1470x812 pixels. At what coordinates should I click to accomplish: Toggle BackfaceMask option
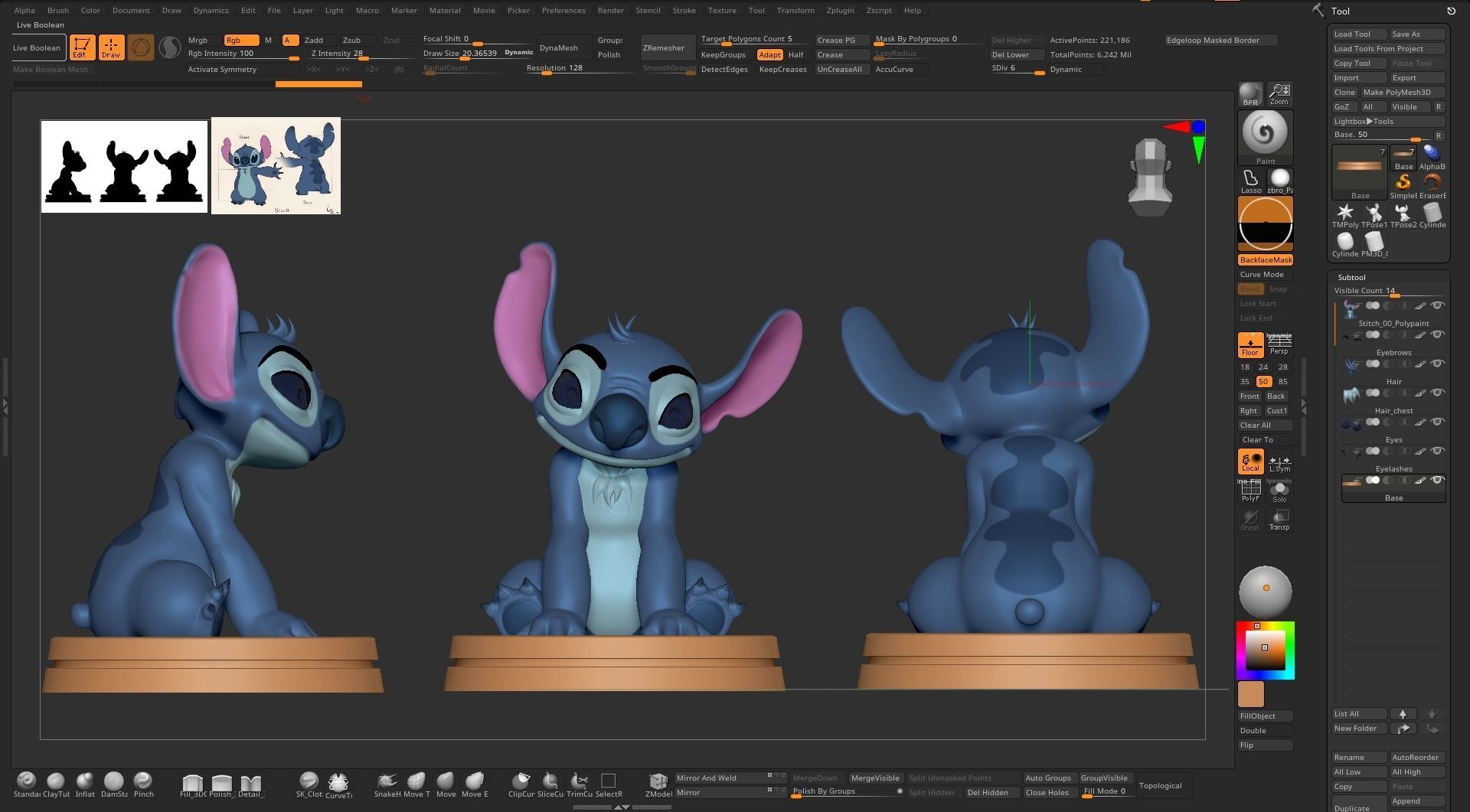pos(1265,259)
